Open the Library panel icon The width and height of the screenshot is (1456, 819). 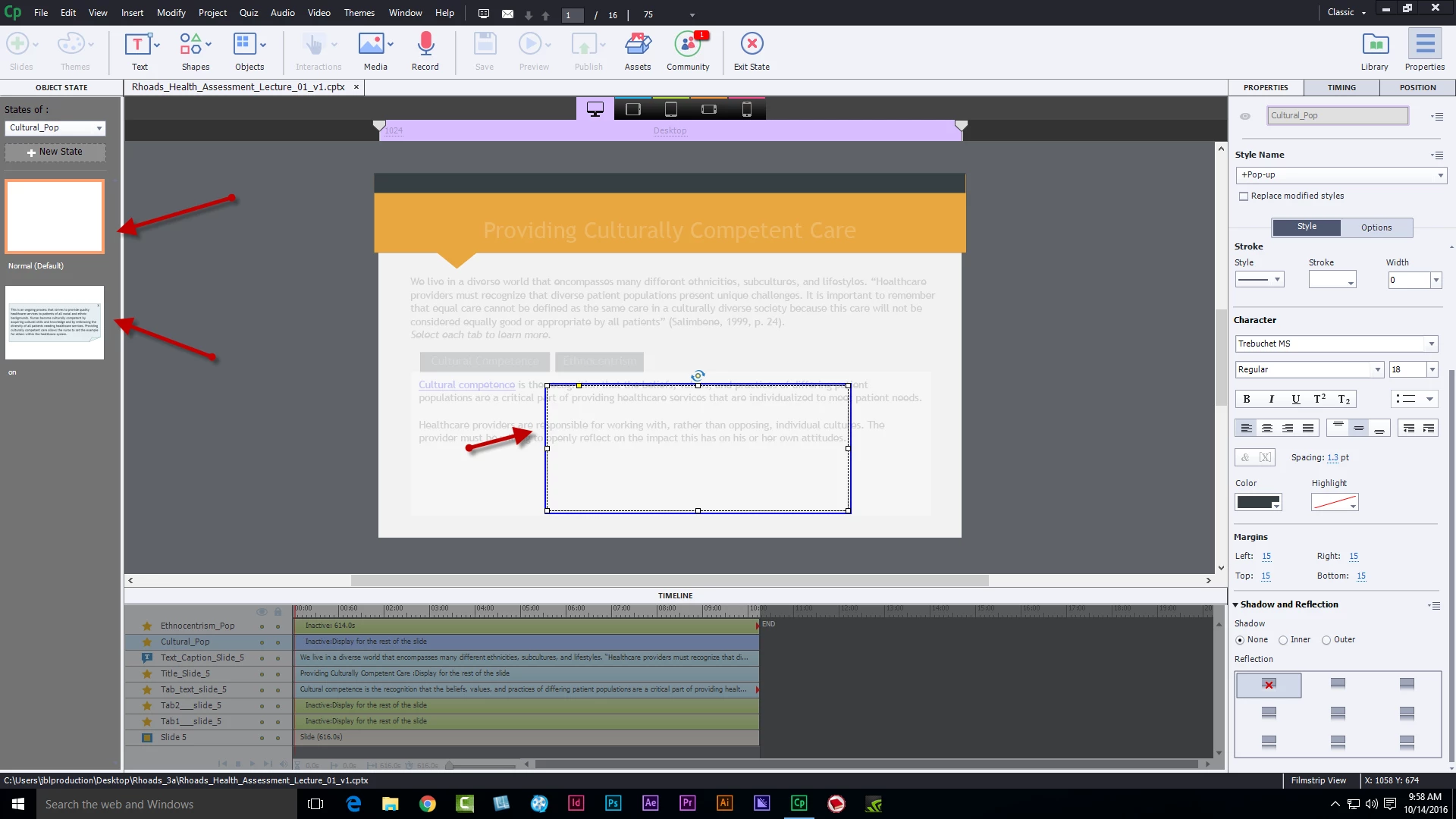[1374, 44]
